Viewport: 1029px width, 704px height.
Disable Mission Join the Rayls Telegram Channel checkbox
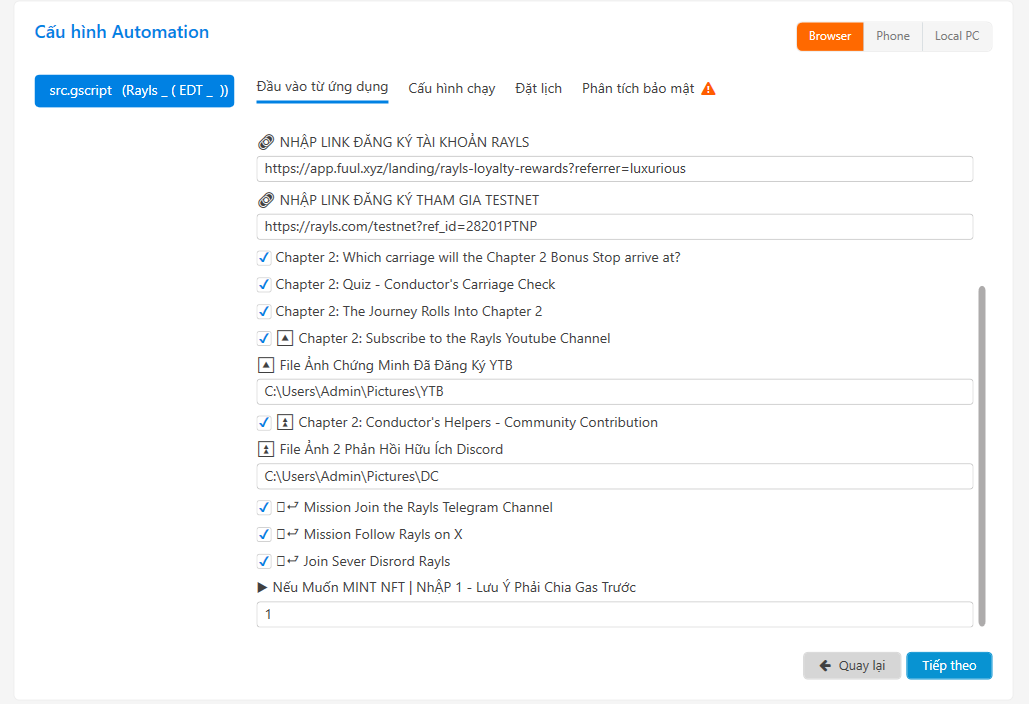pyautogui.click(x=264, y=507)
